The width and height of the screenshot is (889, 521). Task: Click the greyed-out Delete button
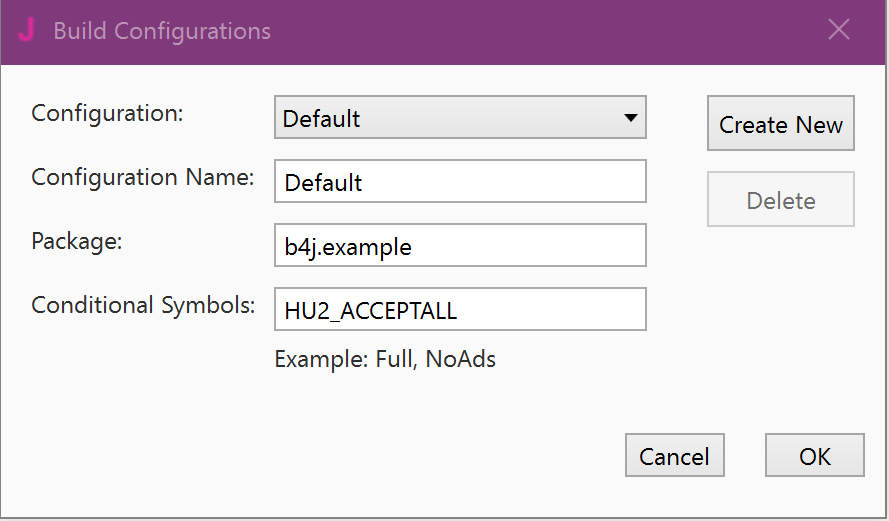point(780,200)
